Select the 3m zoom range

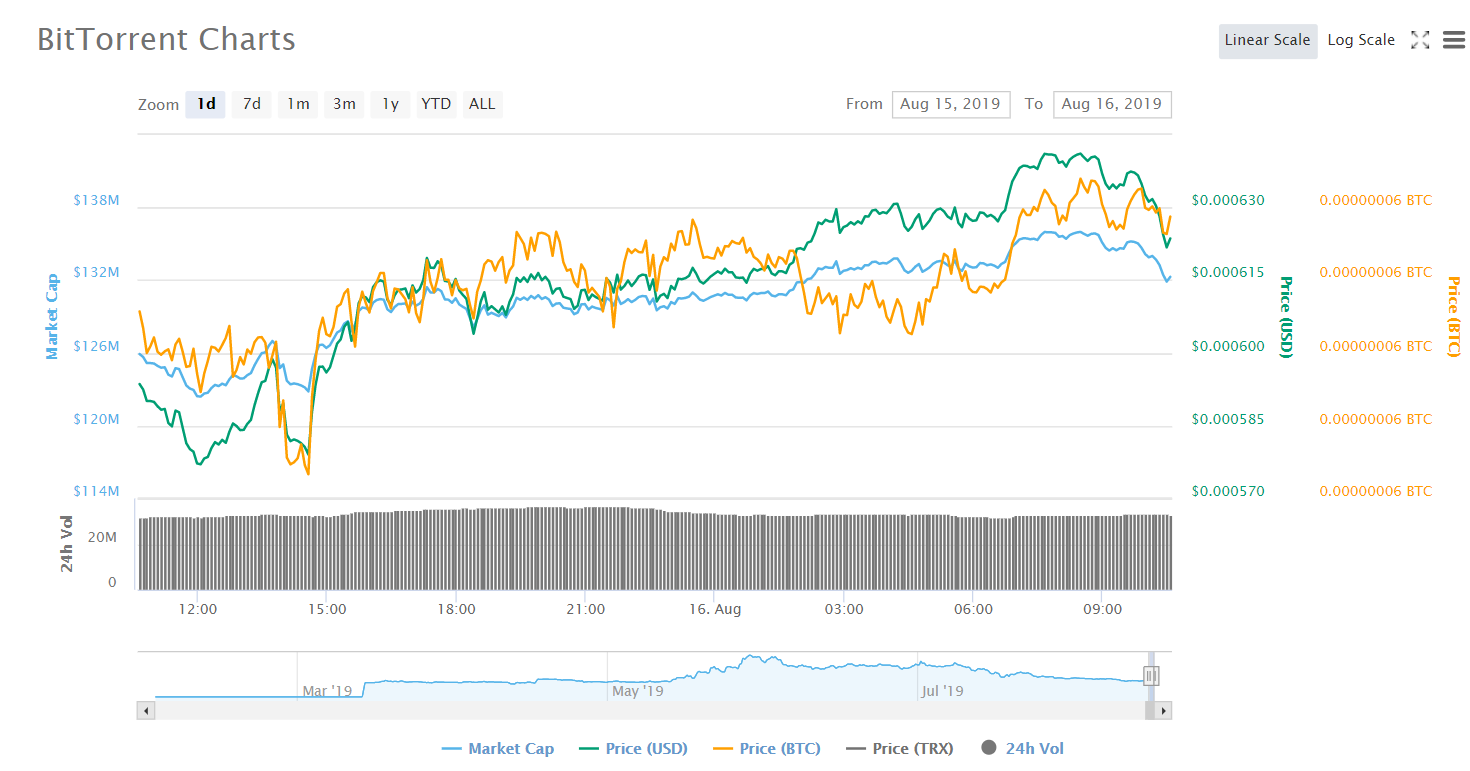pyautogui.click(x=344, y=104)
